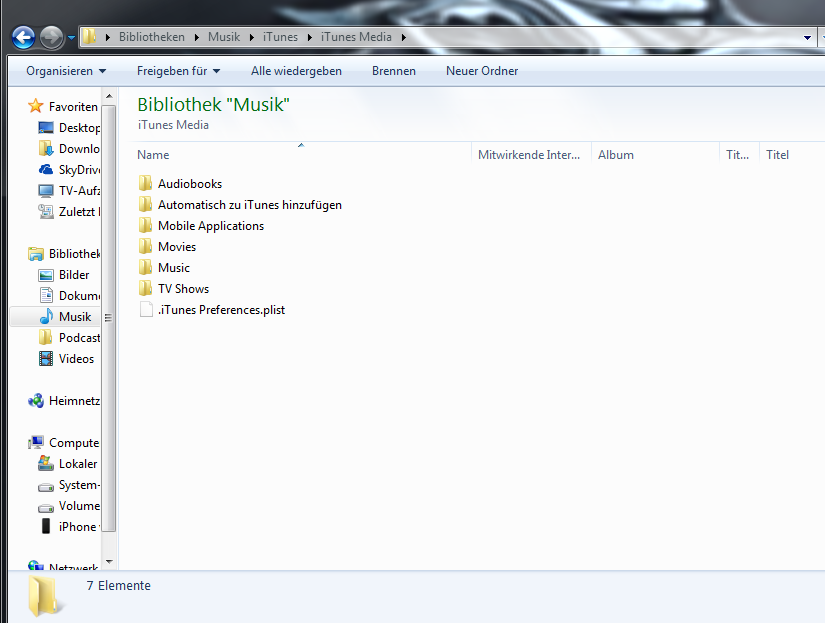Image resolution: width=825 pixels, height=623 pixels.
Task: Select the Mobile Applications folder icon
Action: point(146,225)
